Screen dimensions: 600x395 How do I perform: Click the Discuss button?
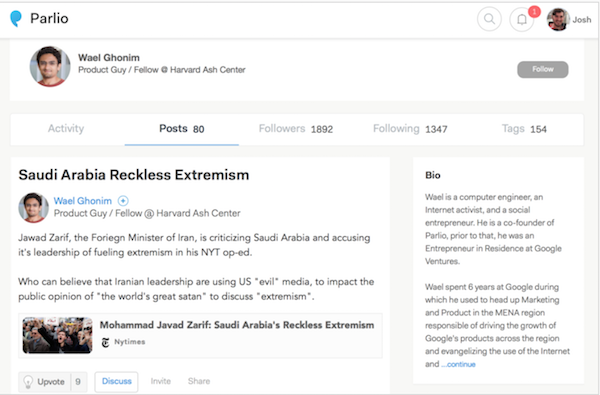(x=116, y=381)
